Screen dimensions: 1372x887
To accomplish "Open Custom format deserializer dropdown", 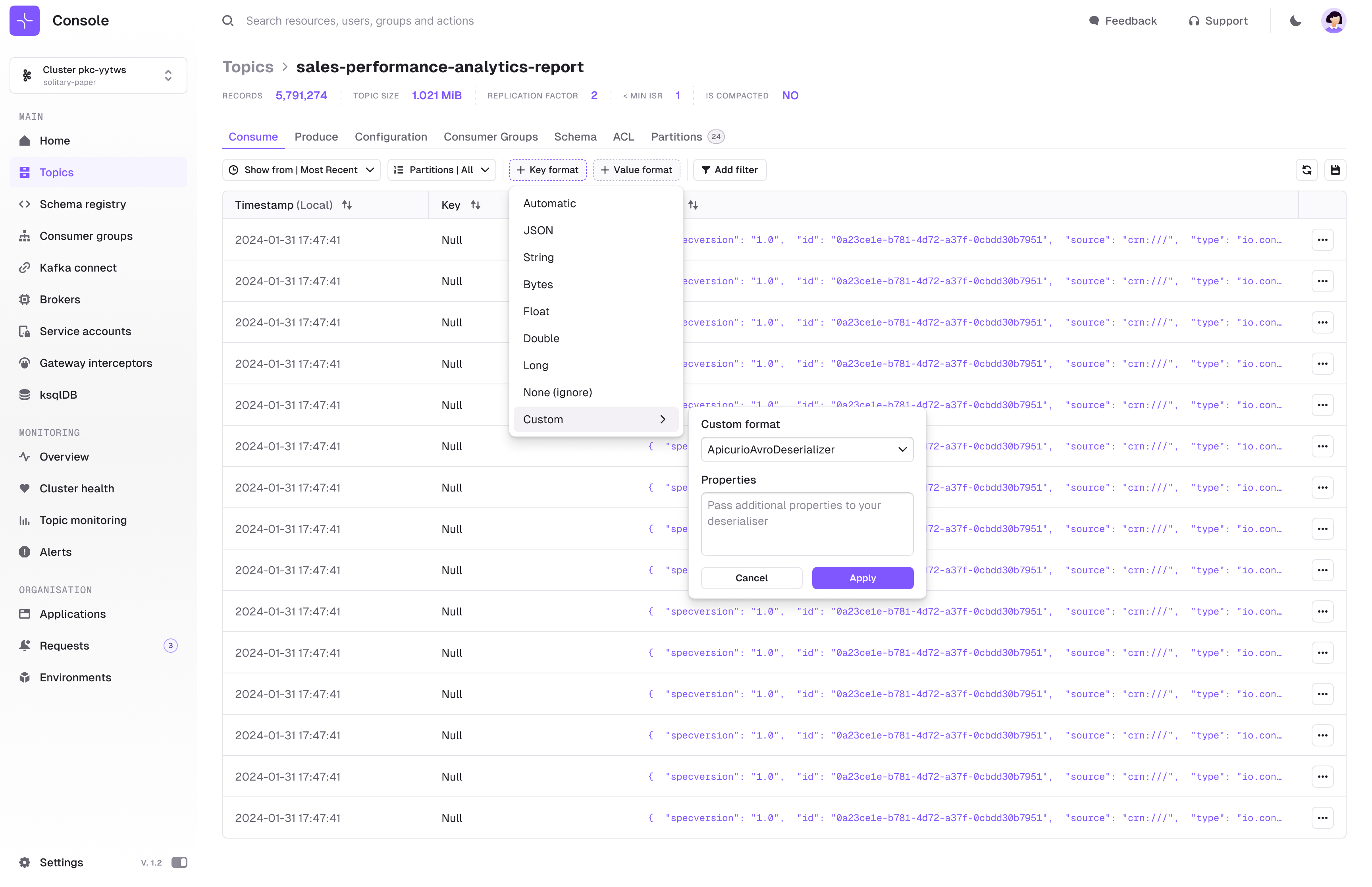I will coord(807,449).
